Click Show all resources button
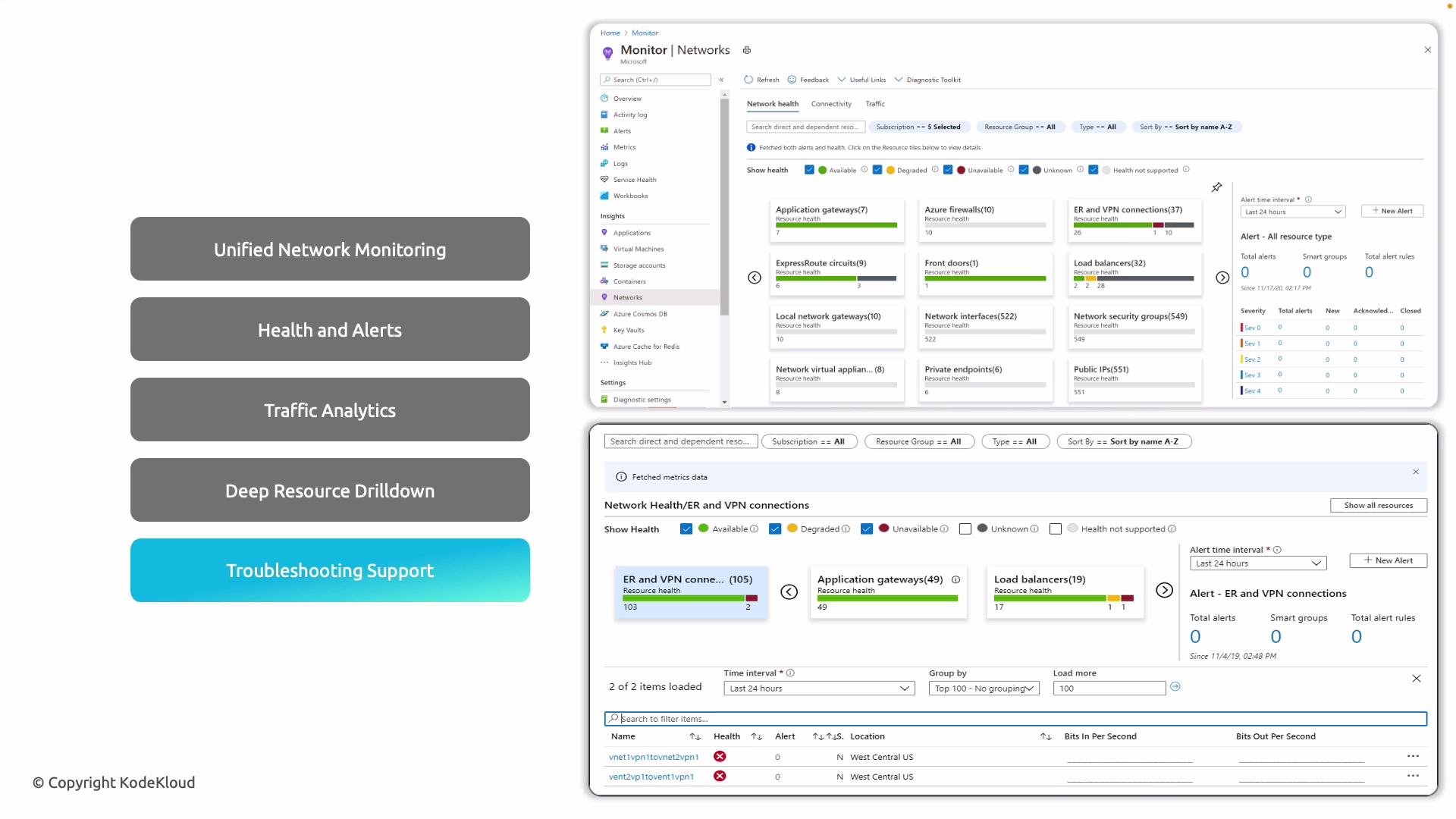 (x=1379, y=505)
